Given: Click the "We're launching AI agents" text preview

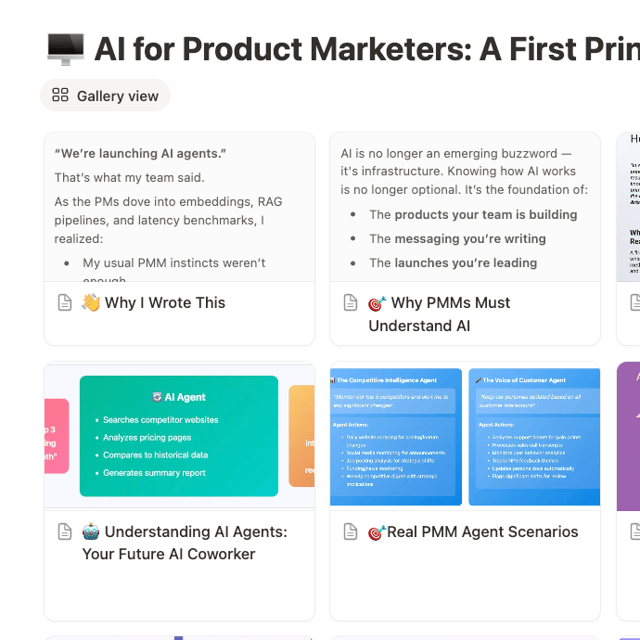Looking at the screenshot, I should click(x=140, y=153).
